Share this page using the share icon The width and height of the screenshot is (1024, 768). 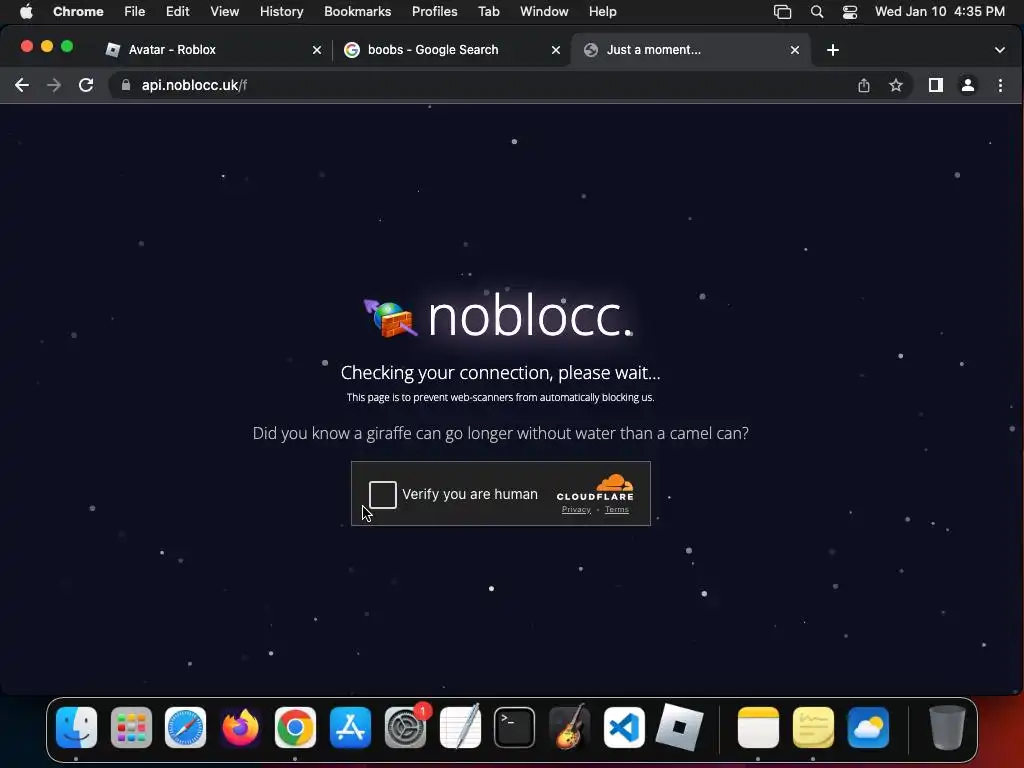(863, 86)
